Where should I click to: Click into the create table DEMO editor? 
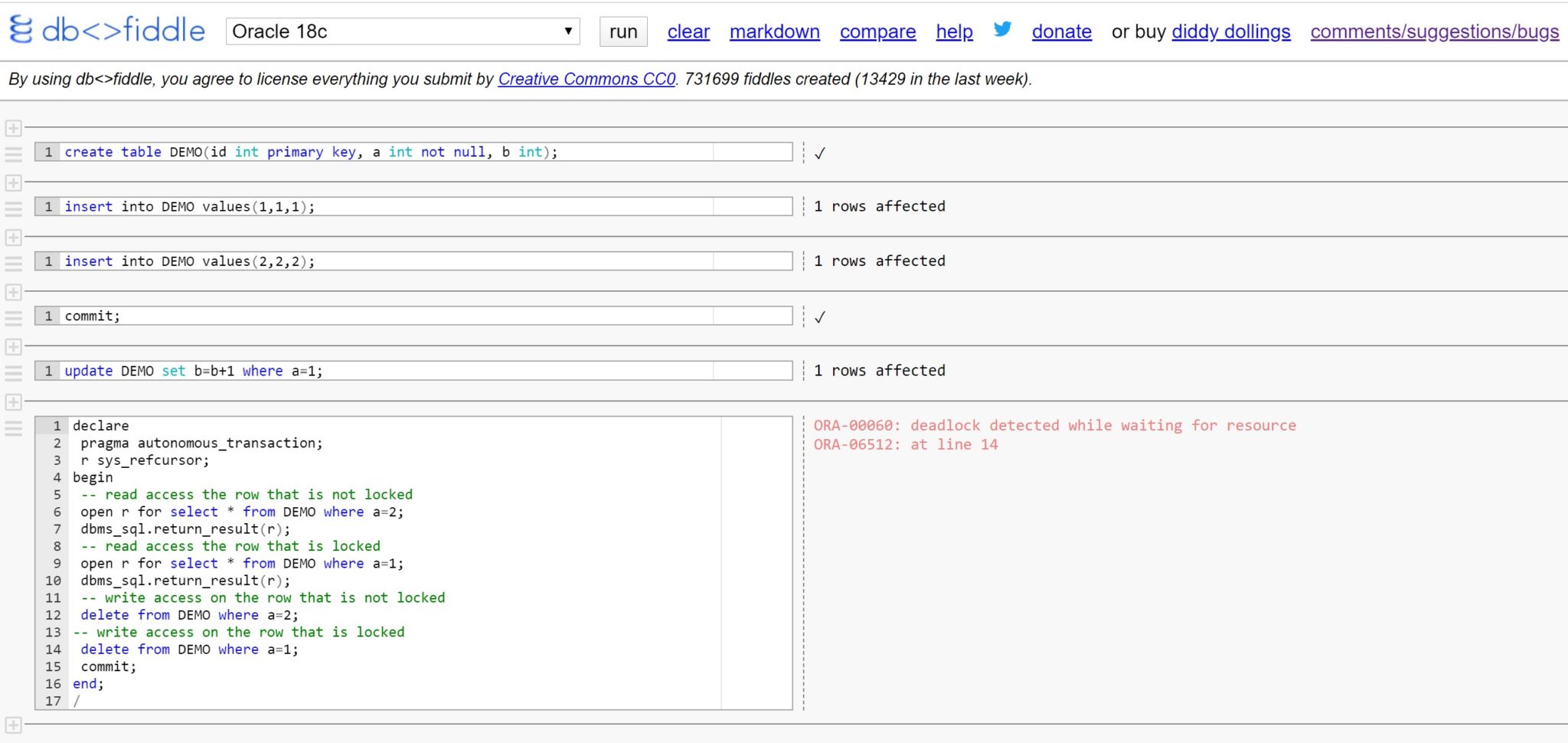[x=413, y=152]
